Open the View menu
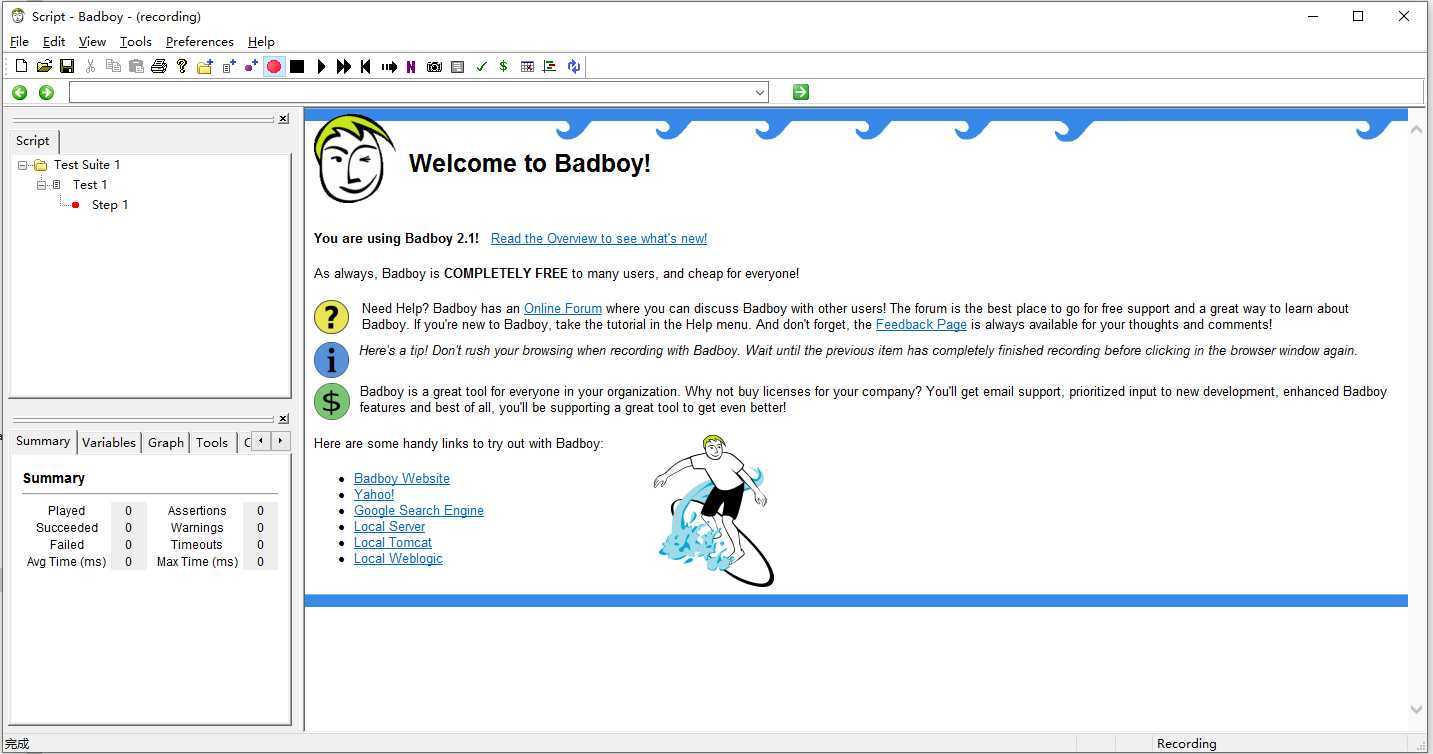This screenshot has height=754, width=1433. click(x=92, y=42)
